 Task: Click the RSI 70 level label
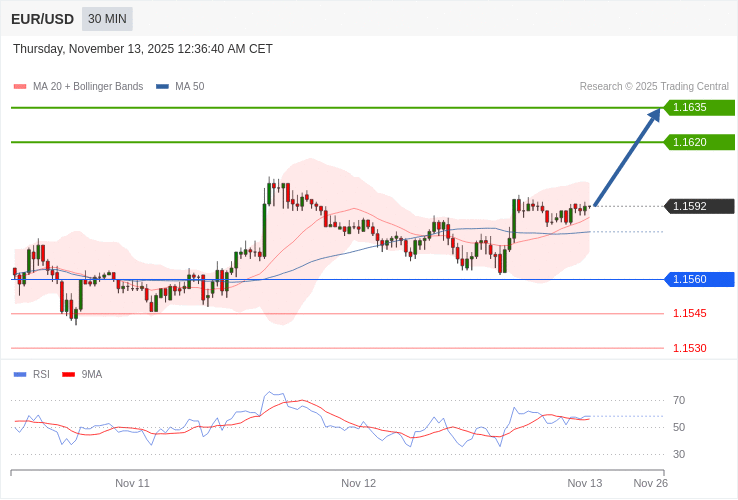click(678, 400)
